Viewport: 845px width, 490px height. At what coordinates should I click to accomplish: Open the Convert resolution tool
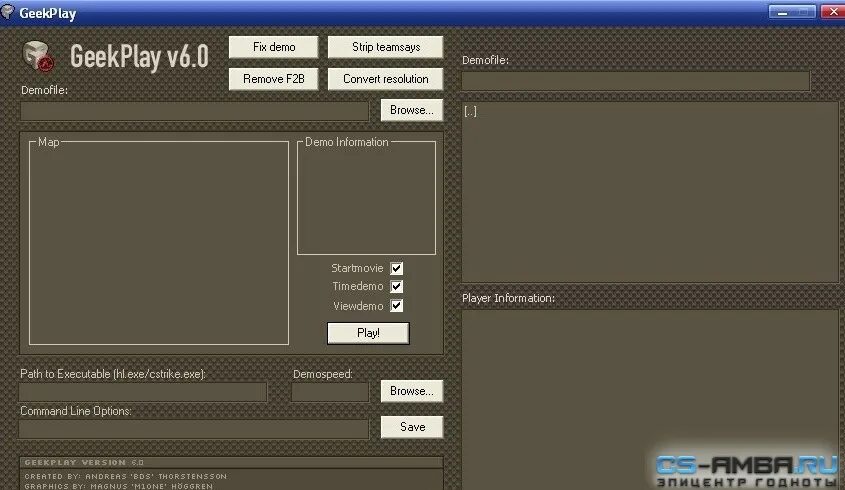(x=386, y=79)
